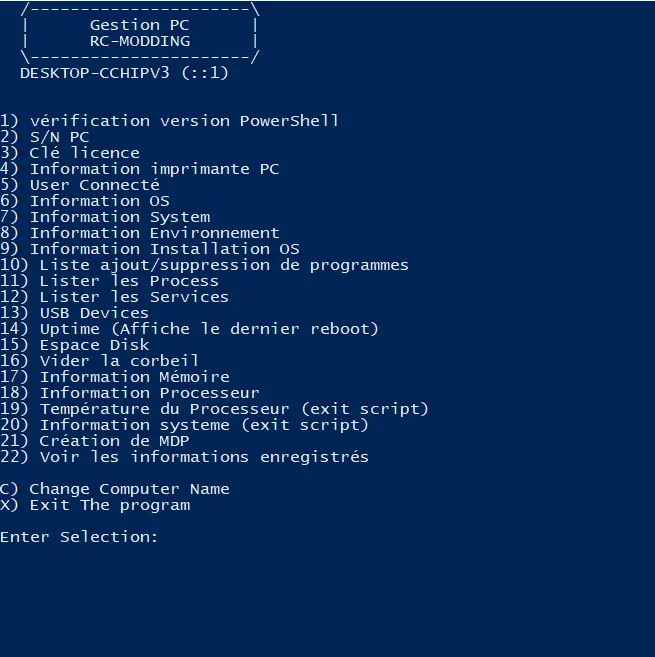This screenshot has width=655, height=657.
Task: Select Liste ajout/suppression de programmes
Action: [x=204, y=265]
